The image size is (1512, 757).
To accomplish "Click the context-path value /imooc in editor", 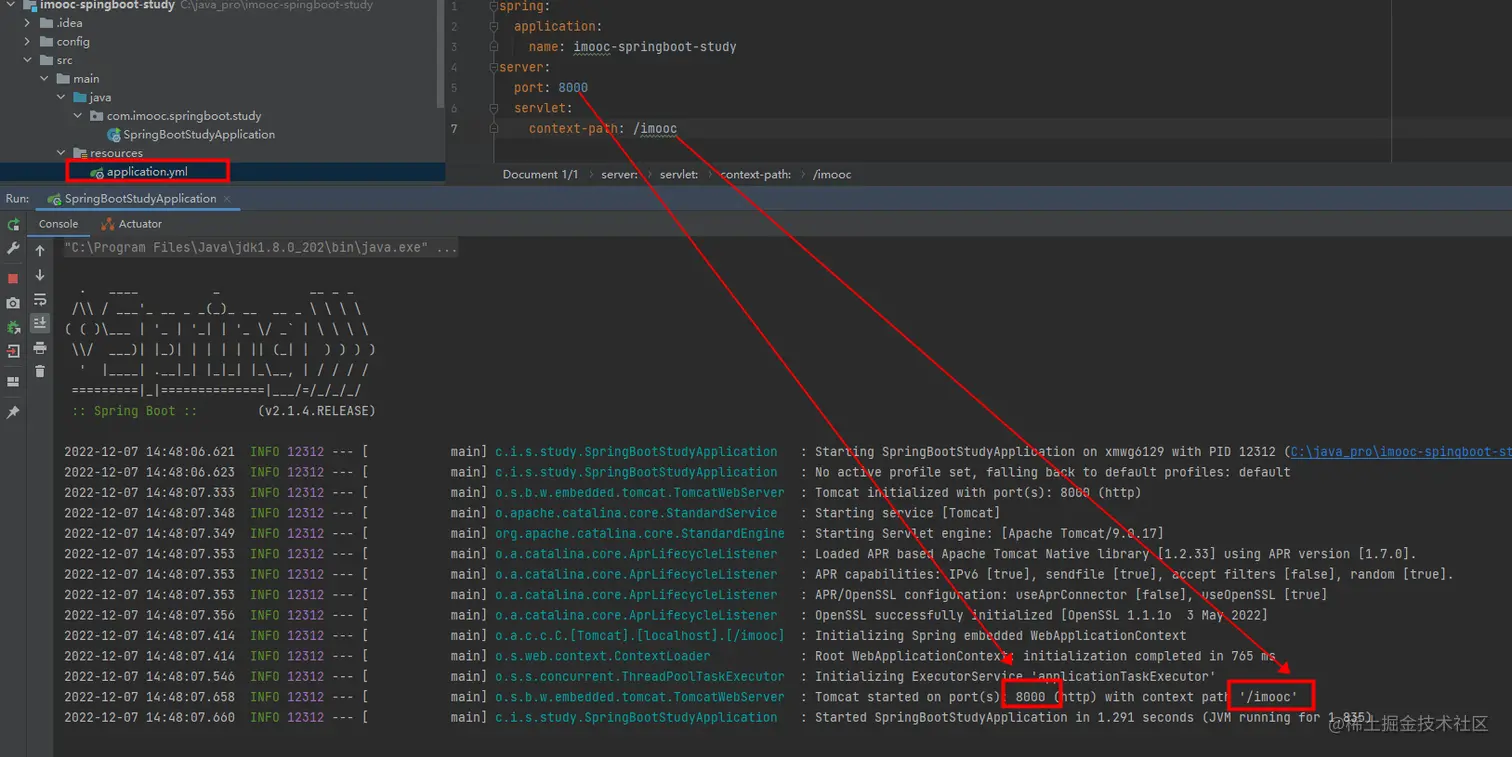I will [655, 129].
